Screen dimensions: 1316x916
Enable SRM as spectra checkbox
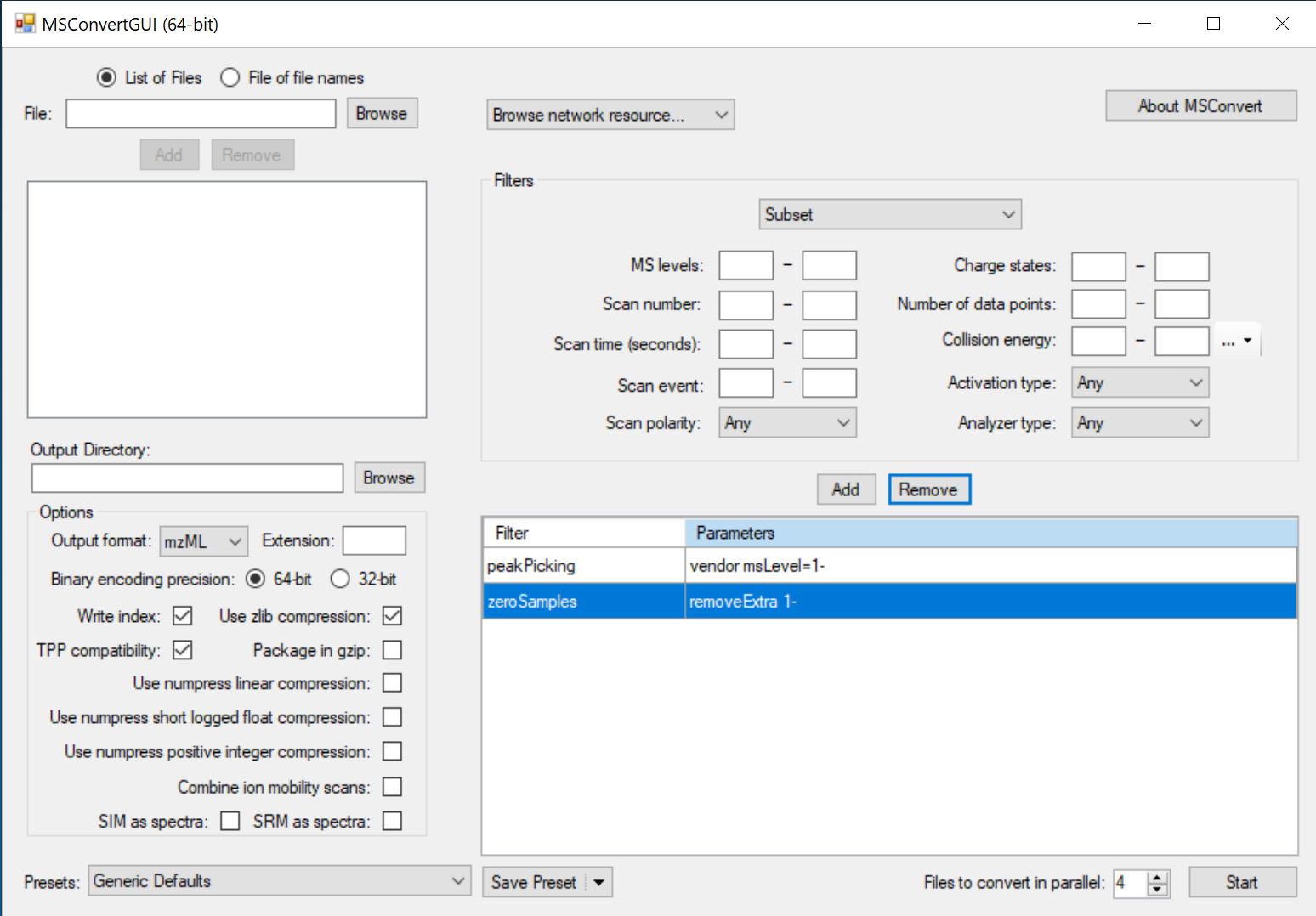[x=392, y=821]
